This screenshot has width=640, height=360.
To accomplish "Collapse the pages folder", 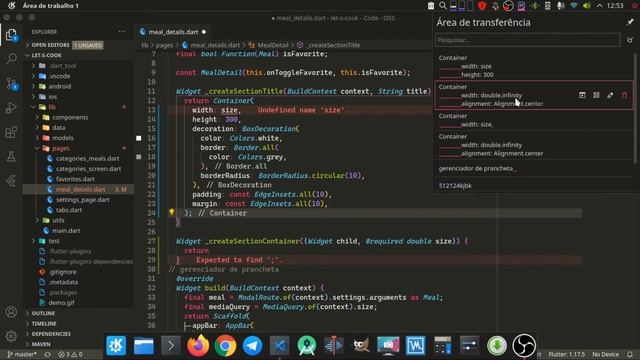I will coord(61,148).
